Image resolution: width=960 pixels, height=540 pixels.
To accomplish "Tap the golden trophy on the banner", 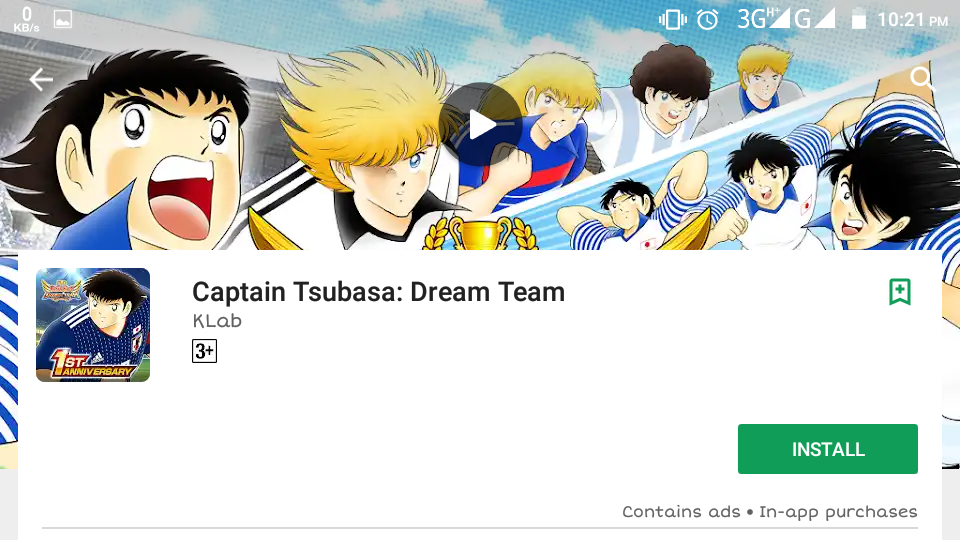I will (x=481, y=233).
